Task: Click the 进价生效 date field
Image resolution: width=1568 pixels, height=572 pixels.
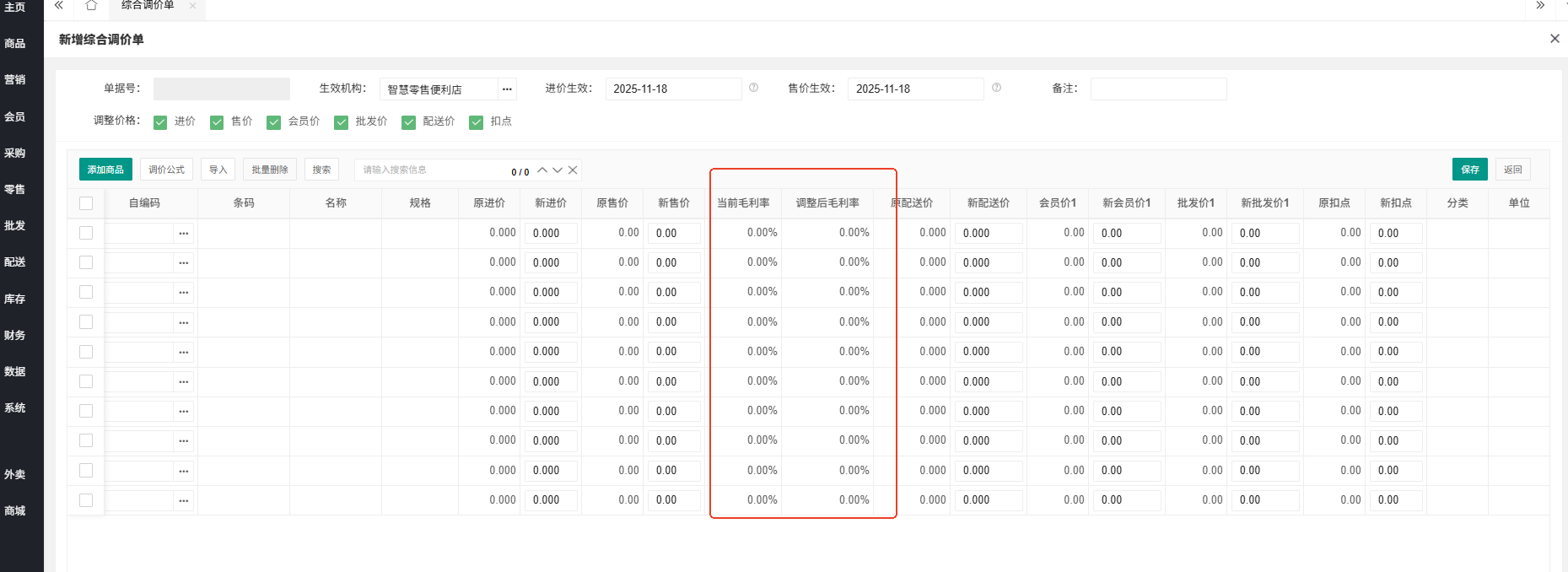Action: (x=673, y=89)
